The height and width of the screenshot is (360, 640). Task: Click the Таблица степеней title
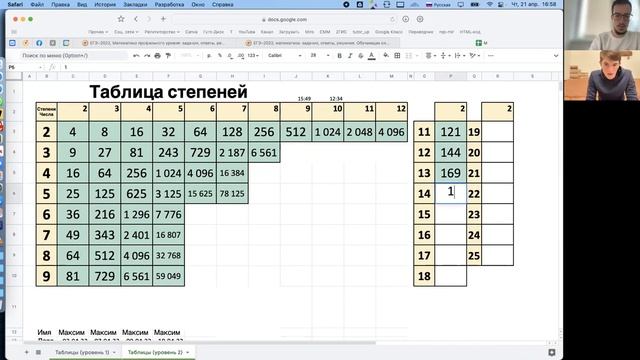click(168, 91)
